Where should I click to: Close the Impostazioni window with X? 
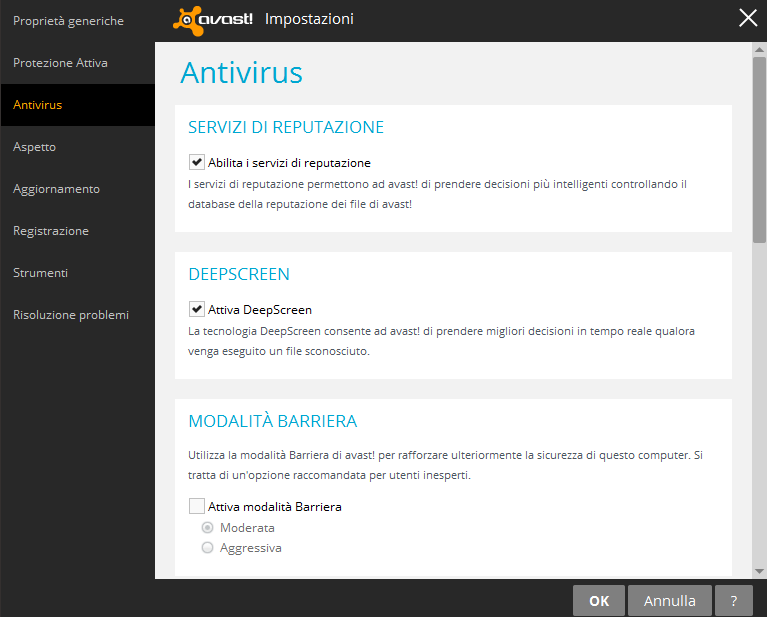(748, 18)
